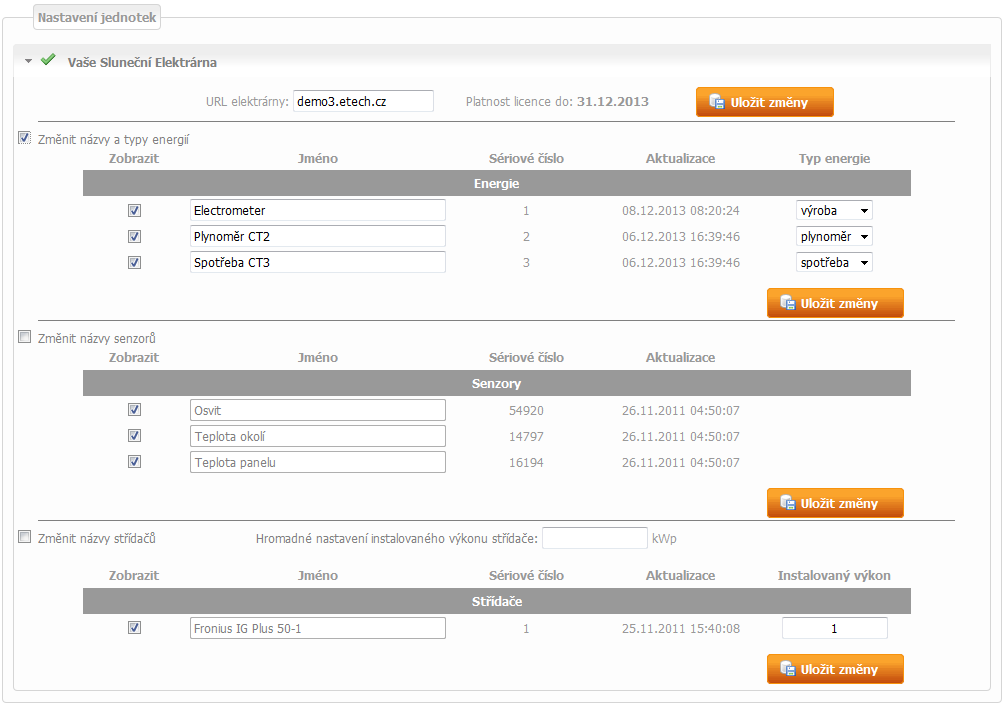
Task: Toggle 'Změnit názvy a typy energií' checkbox
Action: pyautogui.click(x=25, y=139)
